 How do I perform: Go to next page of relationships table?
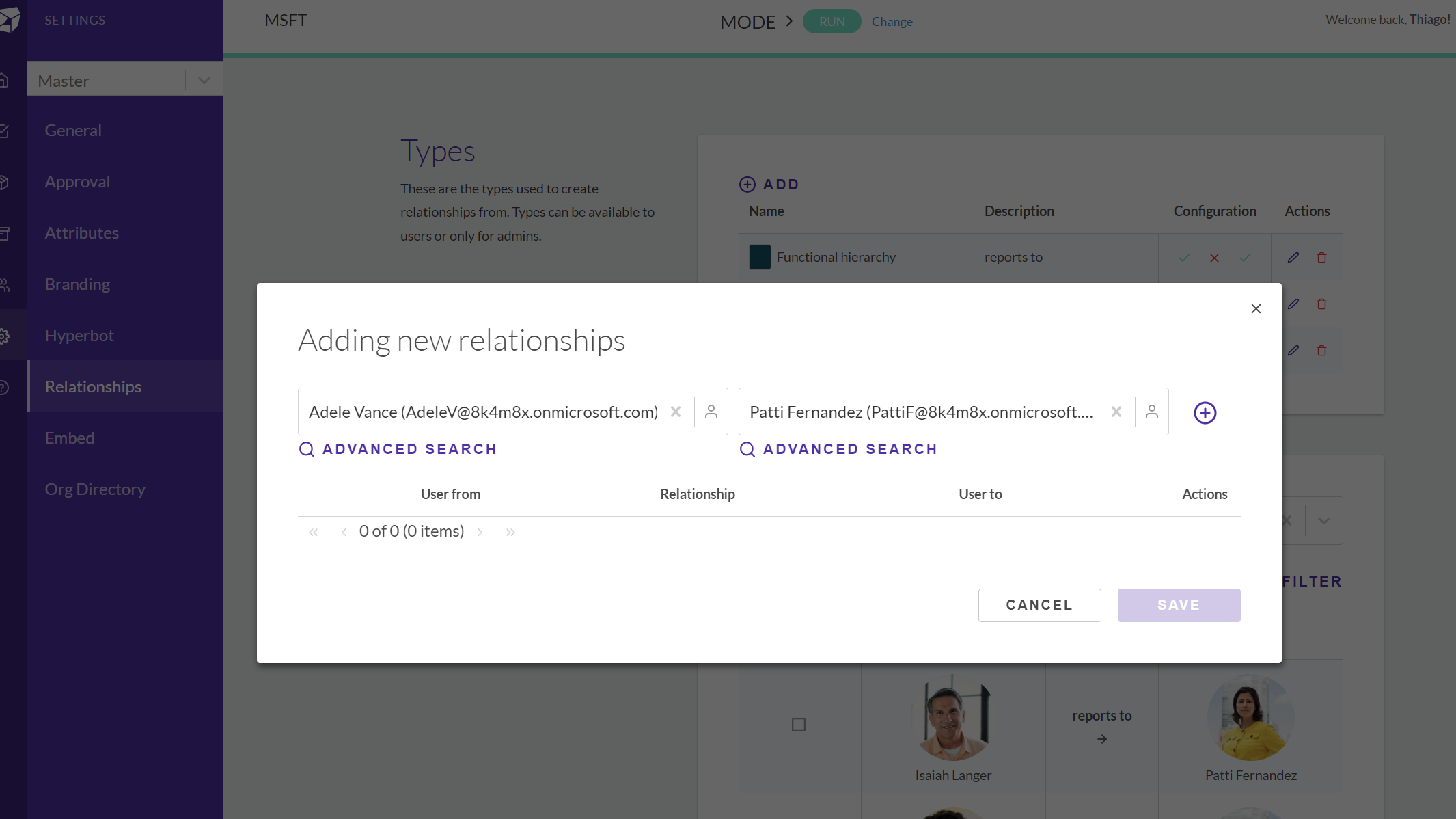[480, 532]
